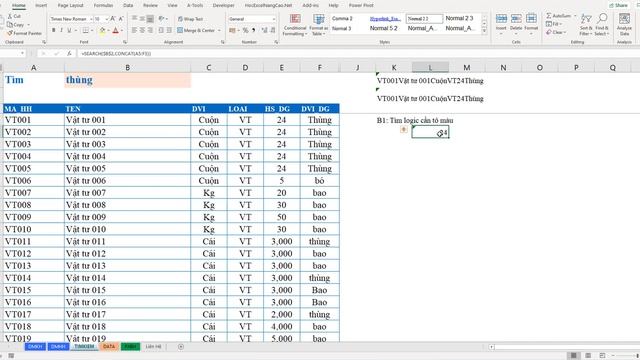
Task: Open the Developer ribbon tab
Action: pyautogui.click(x=224, y=5)
